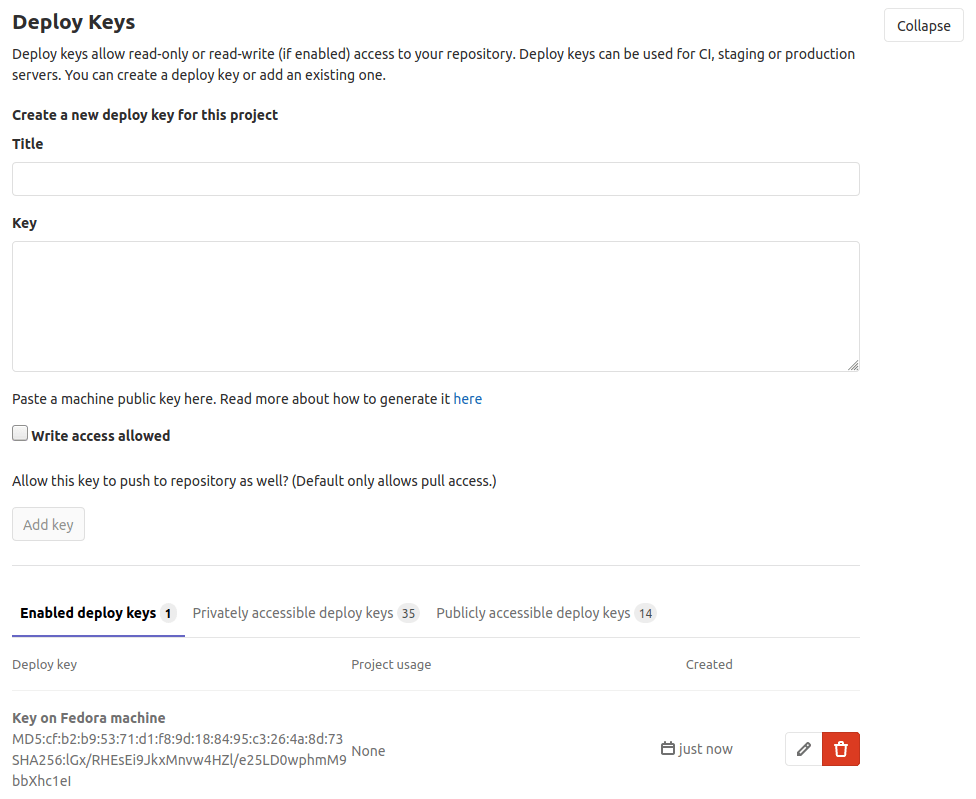
Task: Collapse the Deploy Keys section
Action: click(x=922, y=25)
